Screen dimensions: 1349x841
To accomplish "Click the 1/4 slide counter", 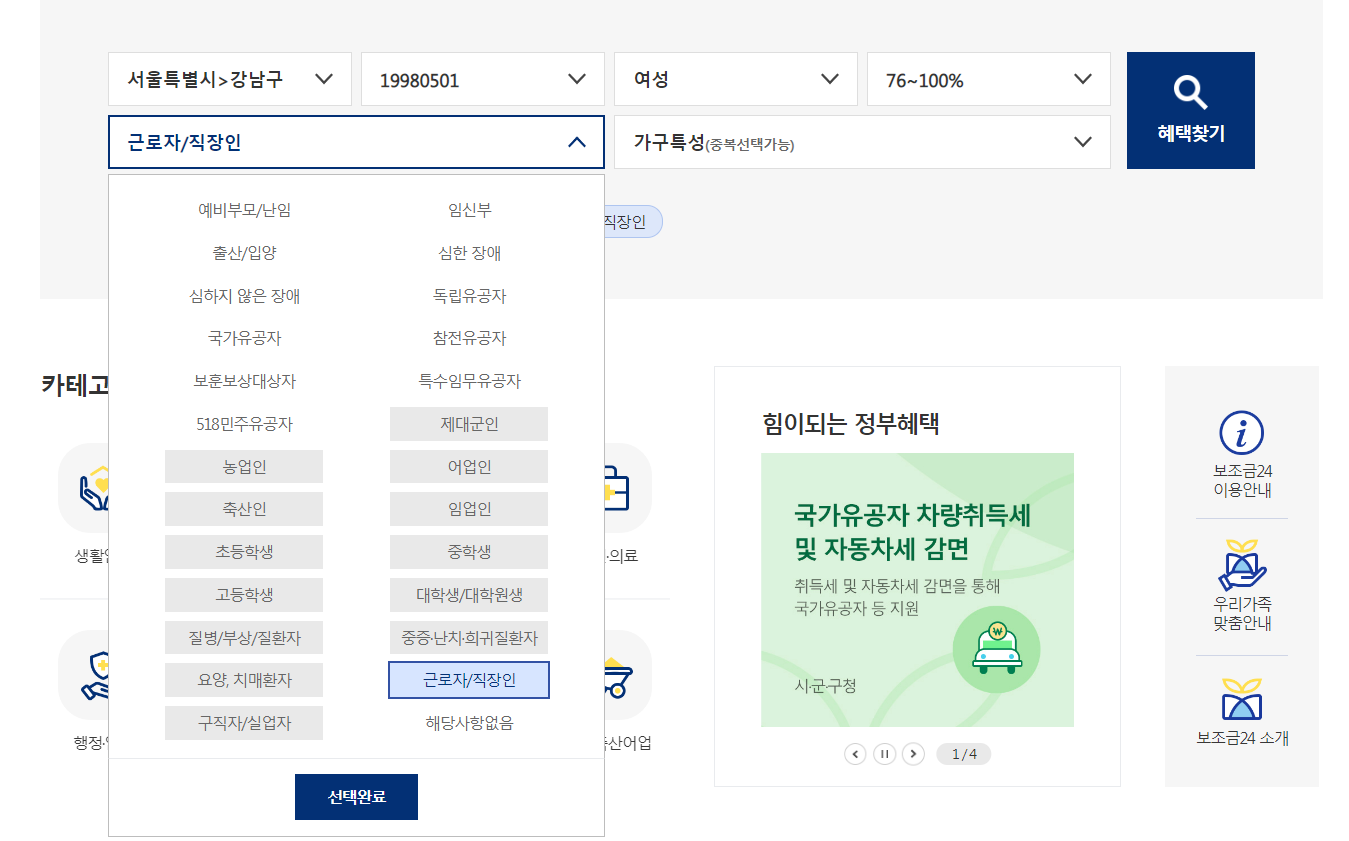I will click(964, 754).
